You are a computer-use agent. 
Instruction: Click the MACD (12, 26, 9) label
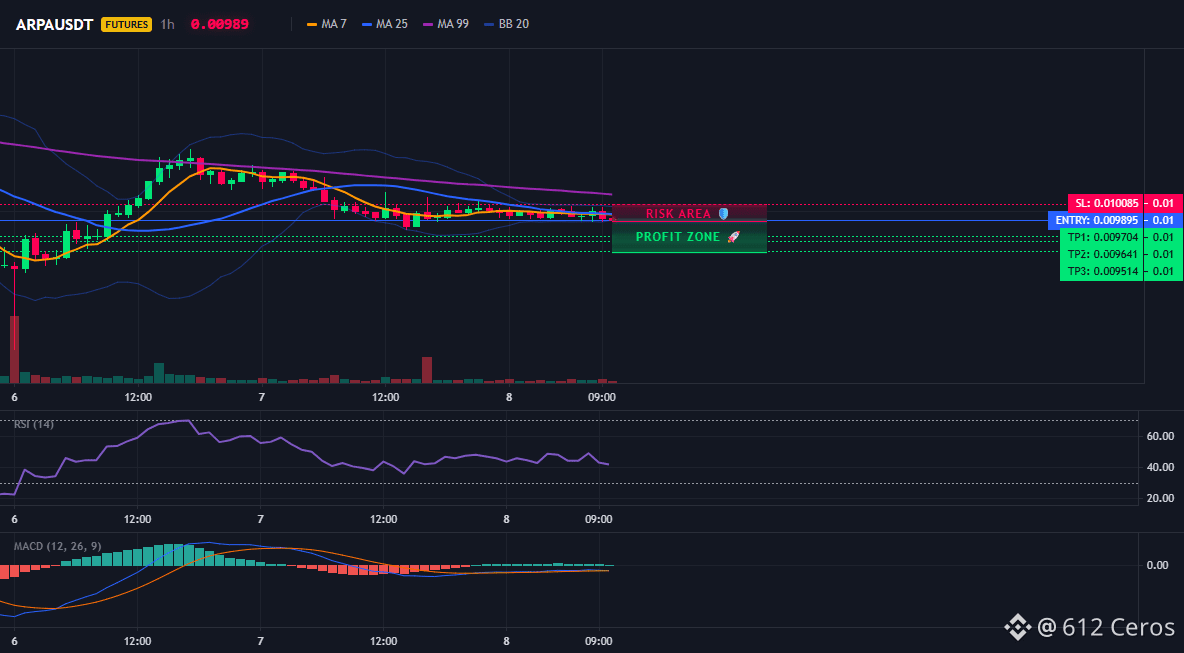click(x=57, y=546)
